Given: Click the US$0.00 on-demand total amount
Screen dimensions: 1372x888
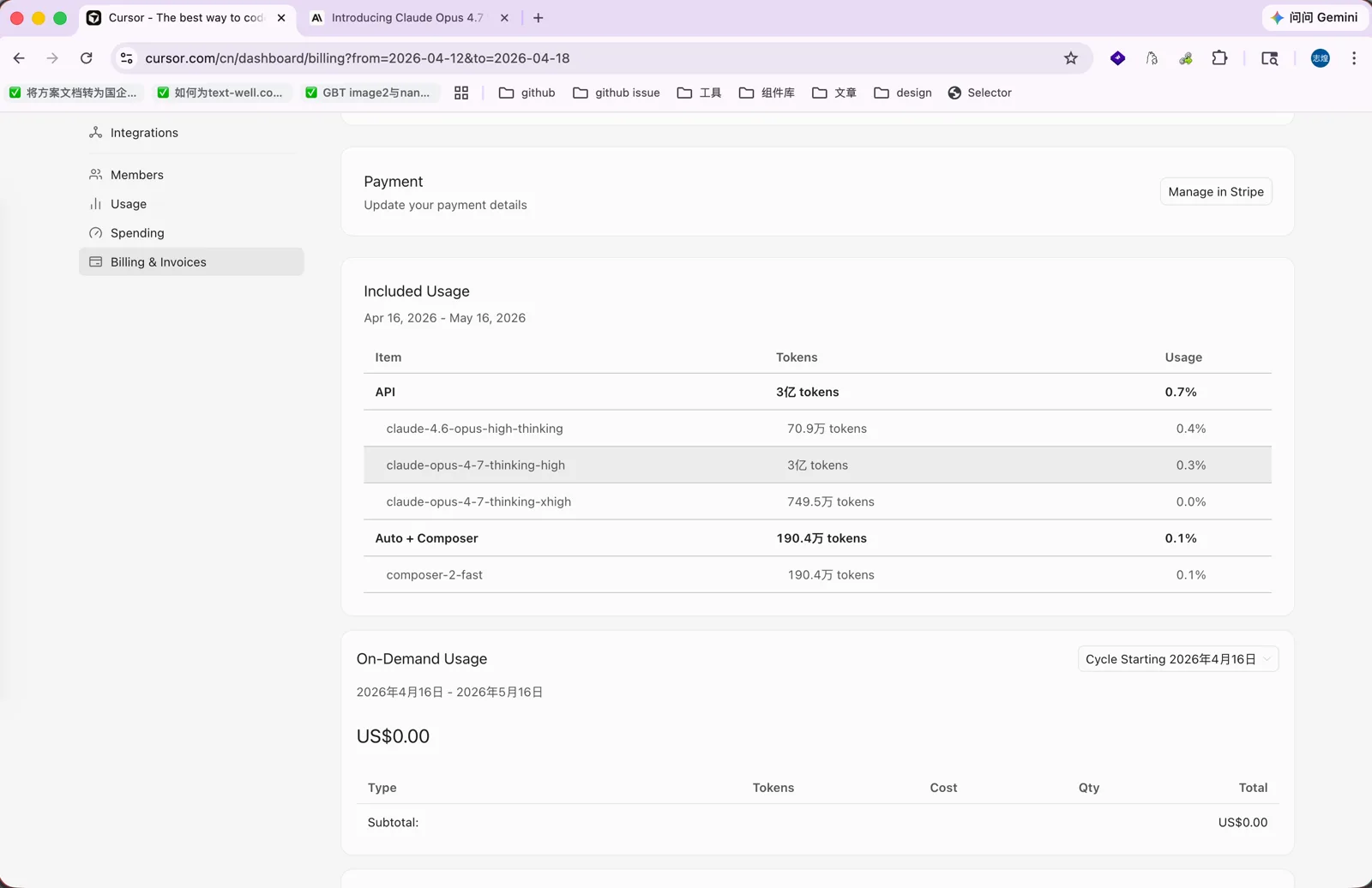Looking at the screenshot, I should 393,736.
